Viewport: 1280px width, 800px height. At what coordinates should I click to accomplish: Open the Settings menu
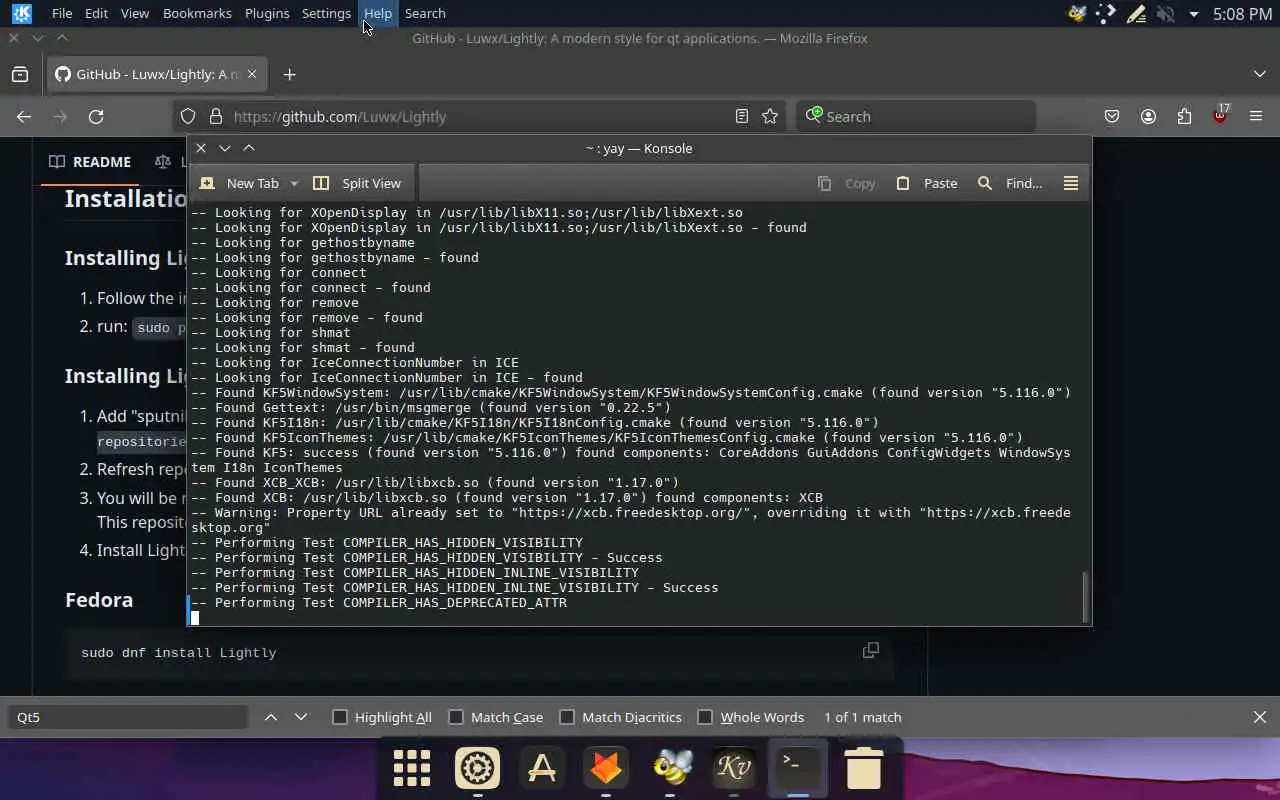pyautogui.click(x=326, y=13)
